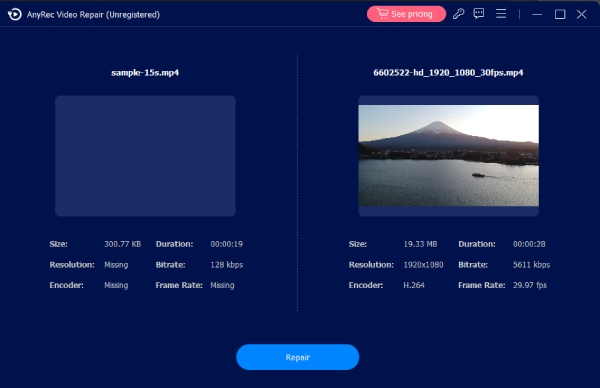Select the 6602522-hd_1920_1080_30fps.mp4 file name
600x388 pixels.
pyautogui.click(x=448, y=73)
